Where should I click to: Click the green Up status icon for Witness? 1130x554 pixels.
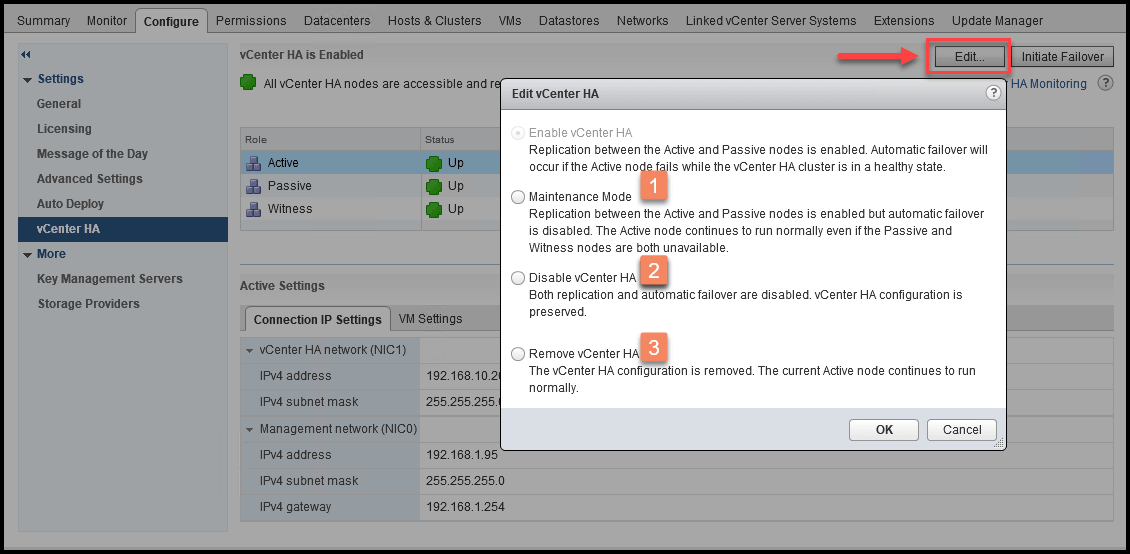click(x=433, y=209)
